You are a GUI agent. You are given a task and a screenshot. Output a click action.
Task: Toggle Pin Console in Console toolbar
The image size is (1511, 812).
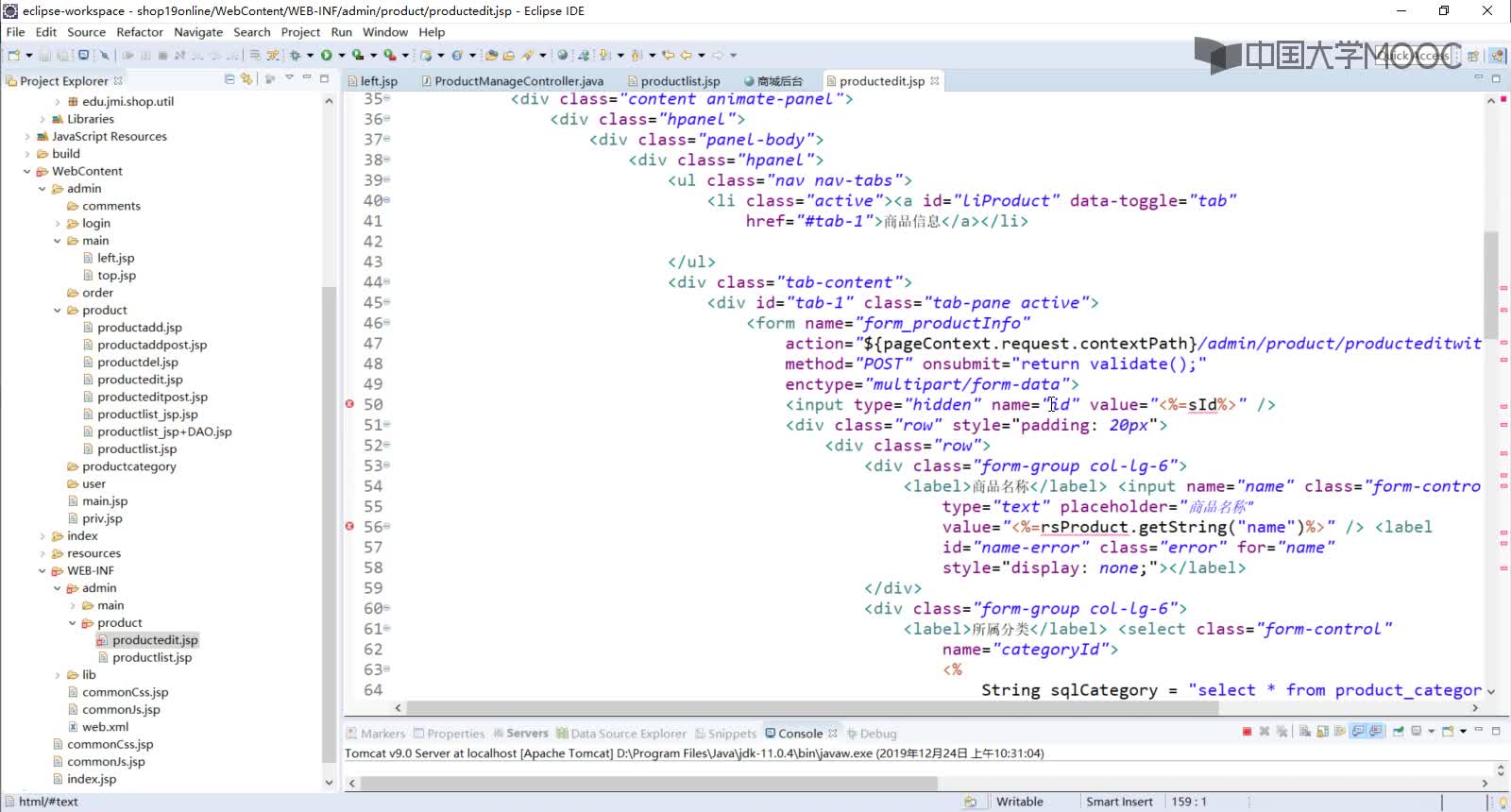pos(1398,732)
